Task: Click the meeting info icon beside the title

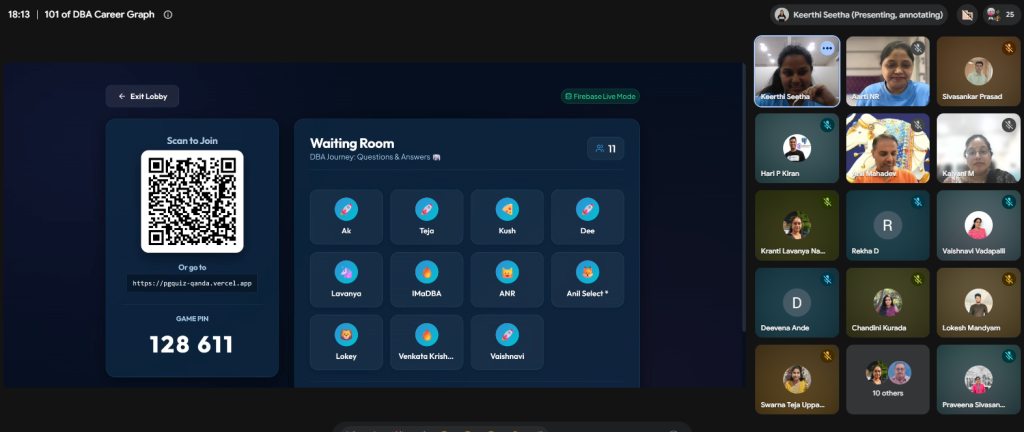Action: click(168, 14)
